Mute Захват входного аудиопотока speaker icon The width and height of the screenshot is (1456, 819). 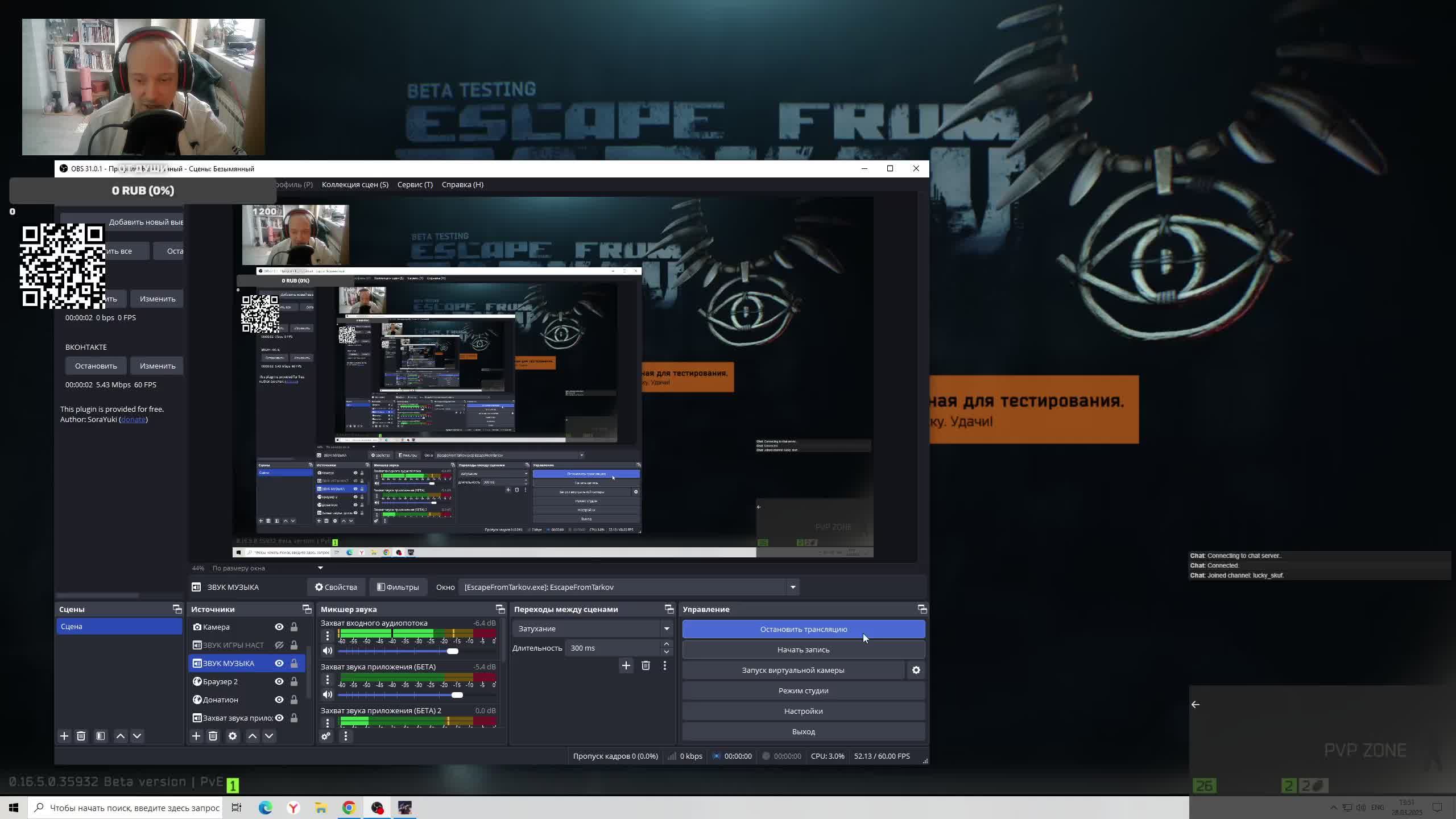[x=327, y=651]
